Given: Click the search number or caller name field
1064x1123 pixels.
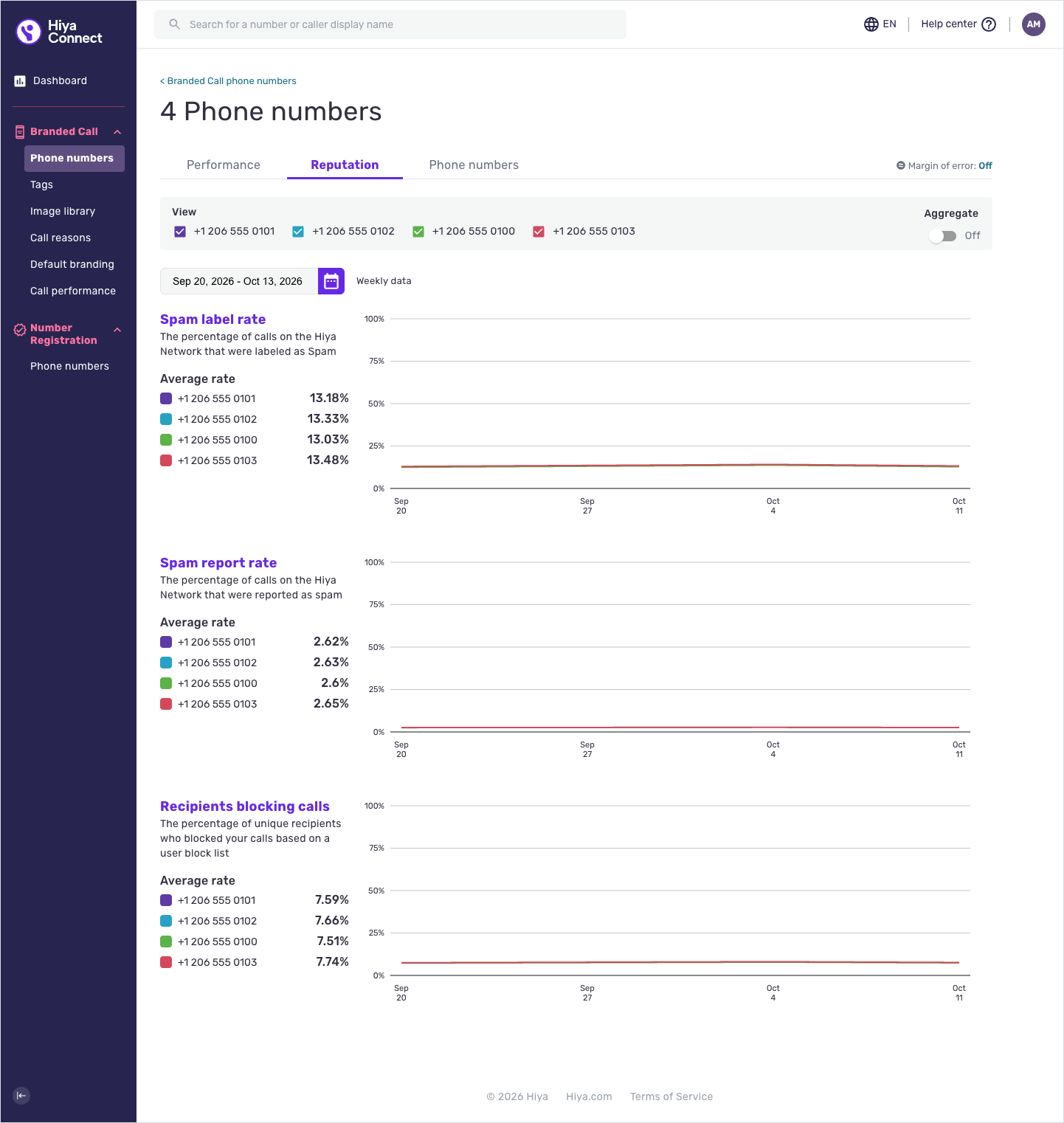Looking at the screenshot, I should click(x=390, y=24).
